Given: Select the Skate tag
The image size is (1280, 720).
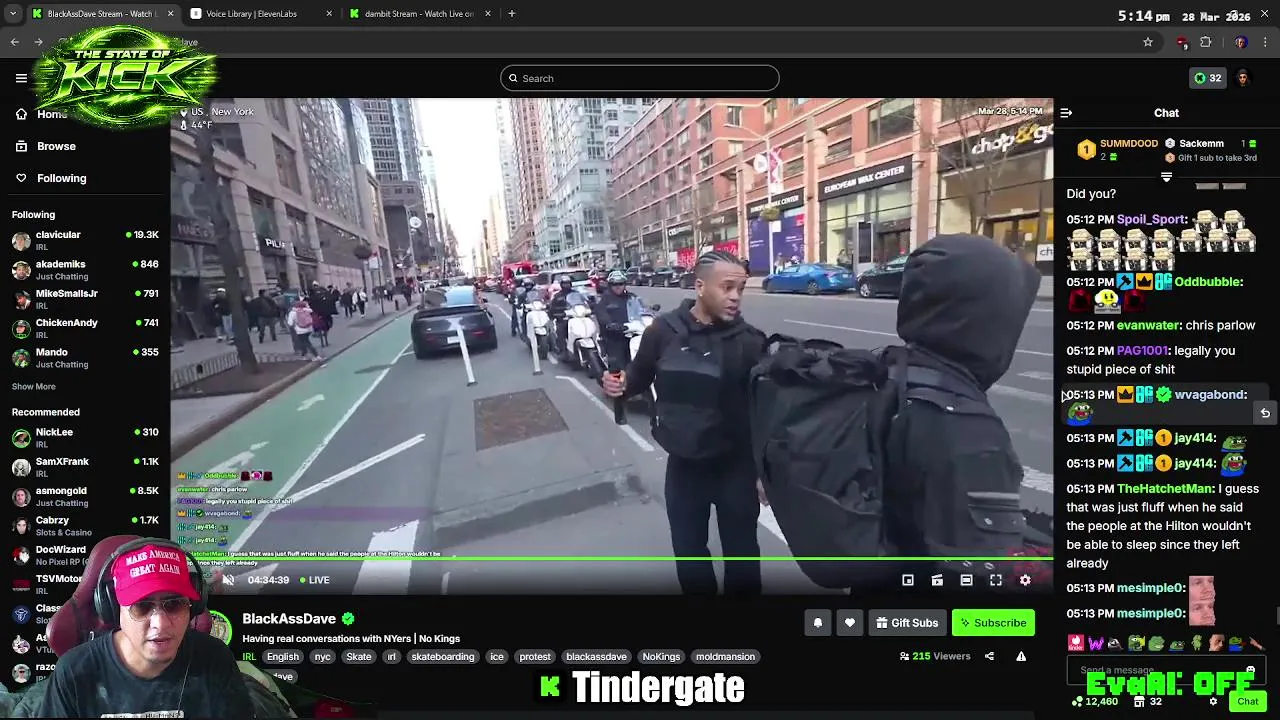Looking at the screenshot, I should pyautogui.click(x=358, y=657).
